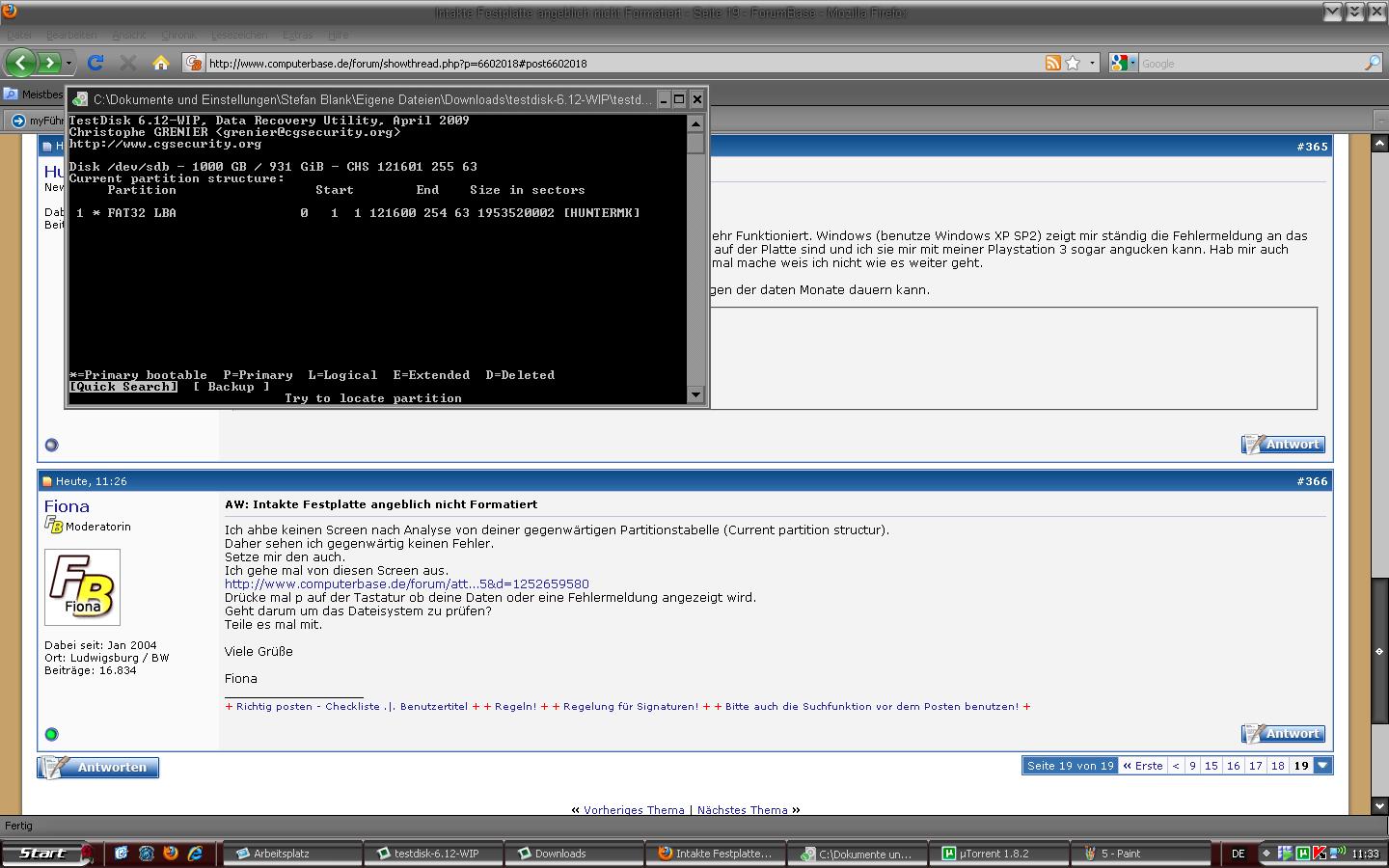Click post number #365 permalink
The image size is (1389, 868).
1312,147
